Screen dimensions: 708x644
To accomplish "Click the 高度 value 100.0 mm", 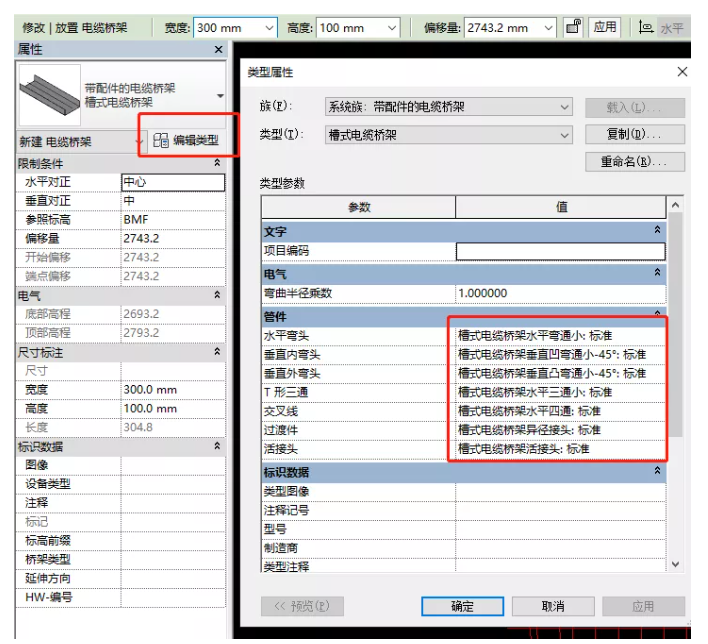I will coord(173,409).
